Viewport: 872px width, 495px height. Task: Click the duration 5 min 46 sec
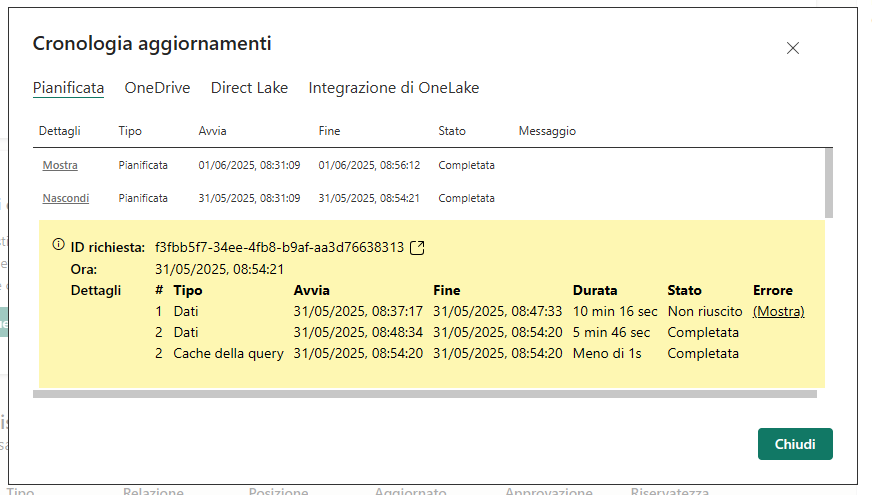tap(611, 333)
